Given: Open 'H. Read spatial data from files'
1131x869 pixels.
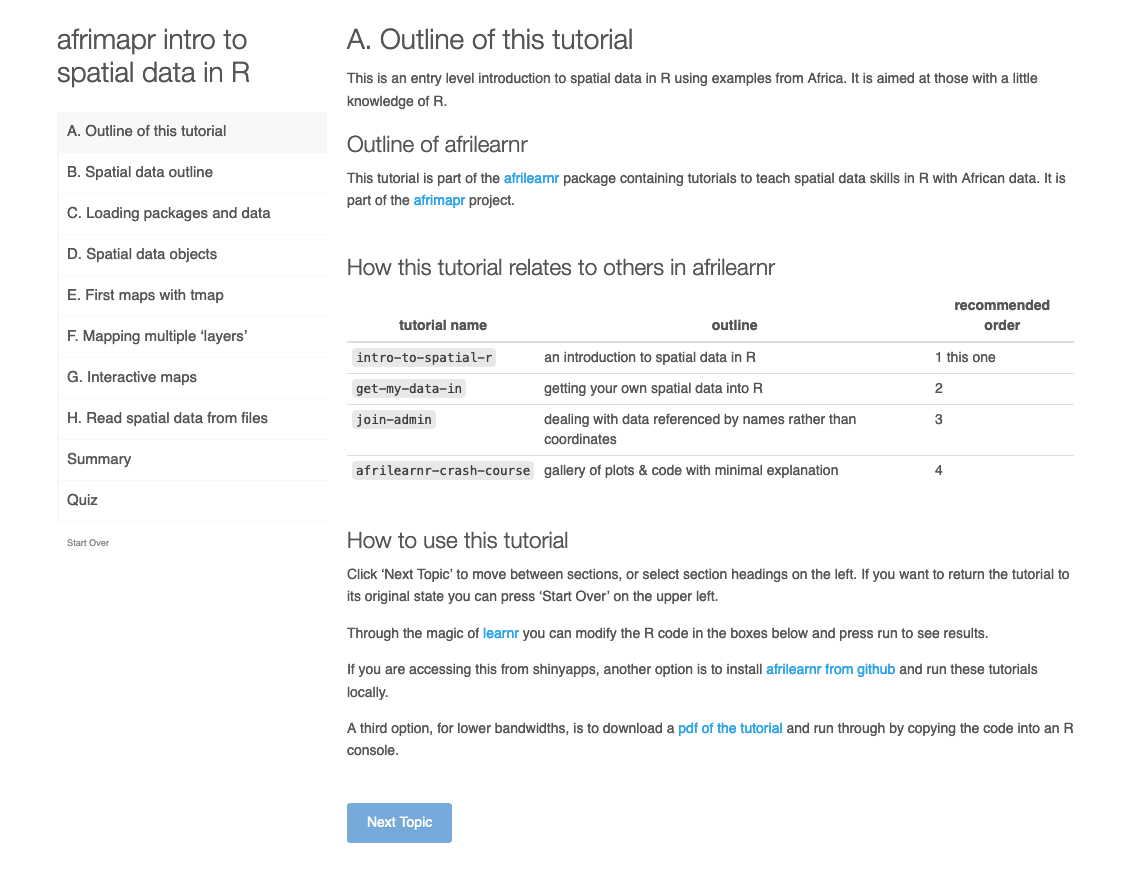Looking at the screenshot, I should [x=167, y=418].
